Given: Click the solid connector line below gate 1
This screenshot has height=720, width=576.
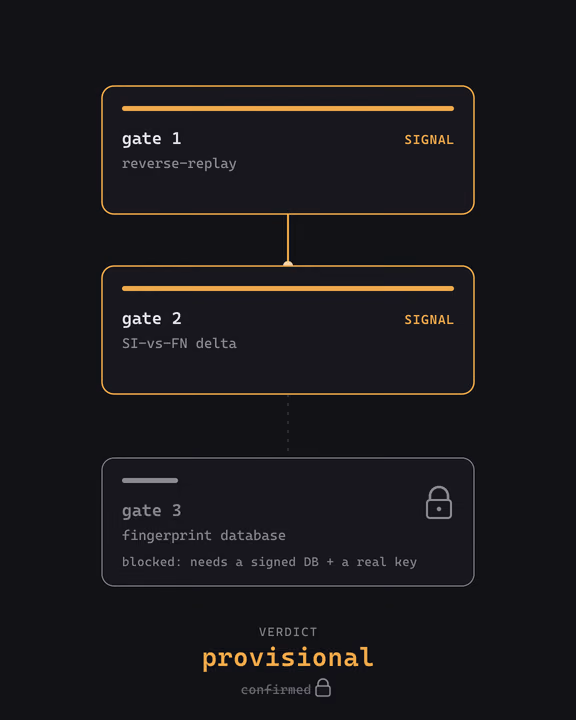Looking at the screenshot, I should [288, 237].
